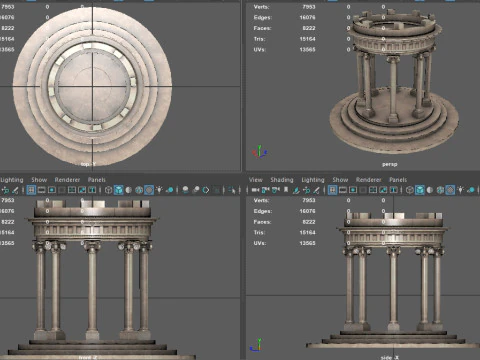Screen dimensions: 480x360
Task: Toggle gate mask in side view toolbar
Action: coord(363,190)
